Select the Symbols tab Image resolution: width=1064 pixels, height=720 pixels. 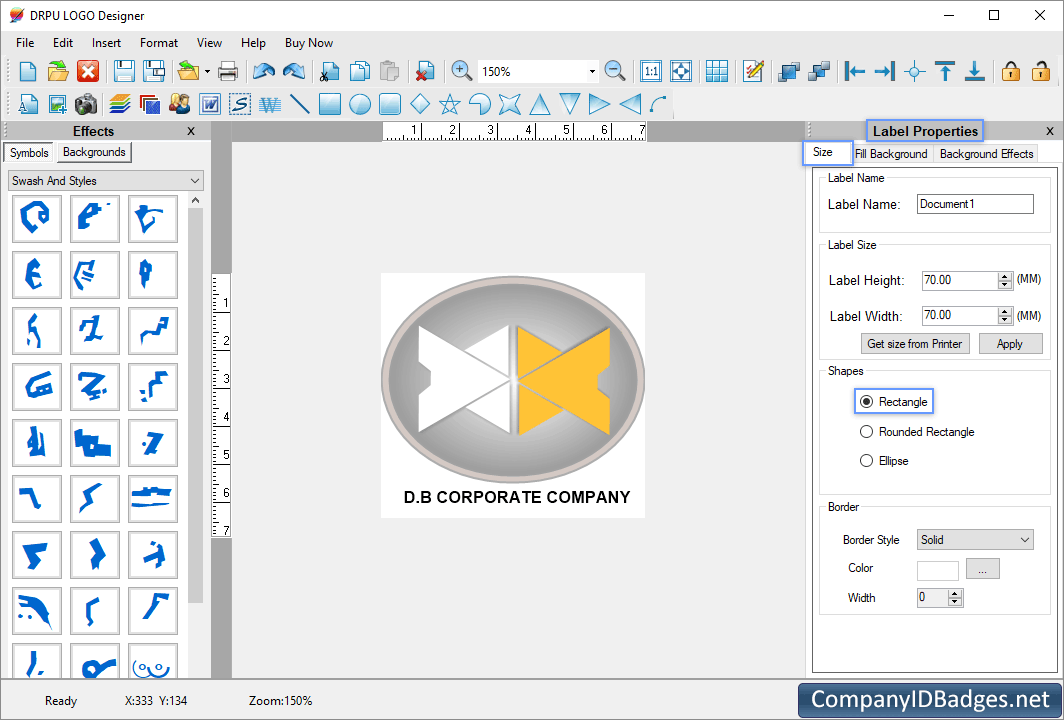click(x=29, y=153)
